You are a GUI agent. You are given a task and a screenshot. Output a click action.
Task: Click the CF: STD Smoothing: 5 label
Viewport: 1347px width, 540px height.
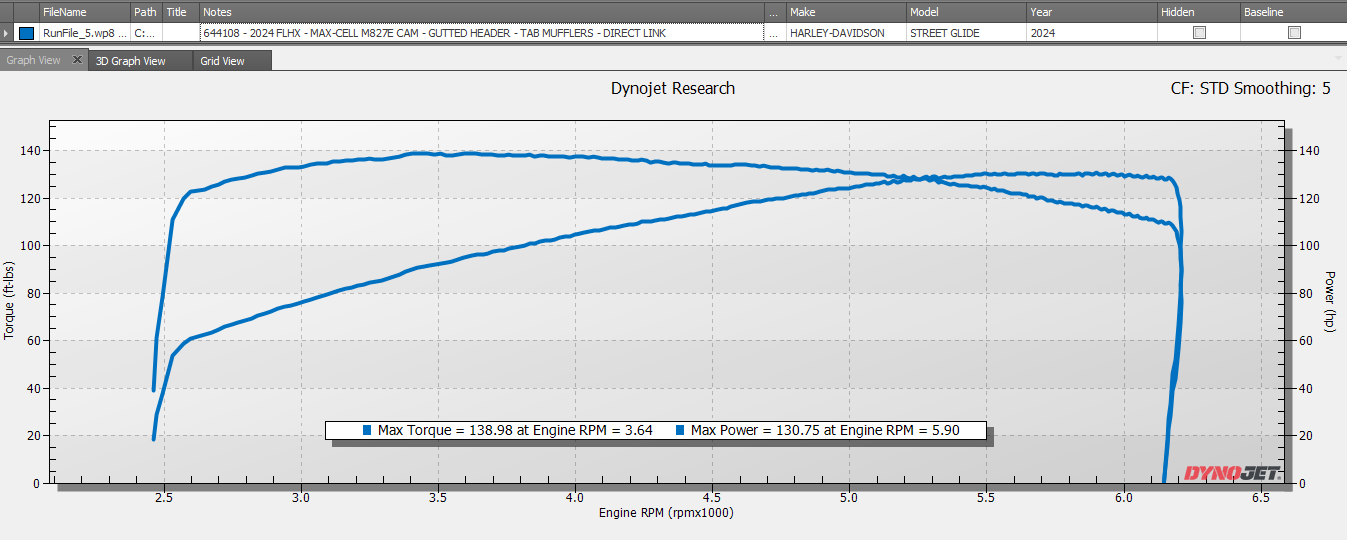pyautogui.click(x=1250, y=88)
